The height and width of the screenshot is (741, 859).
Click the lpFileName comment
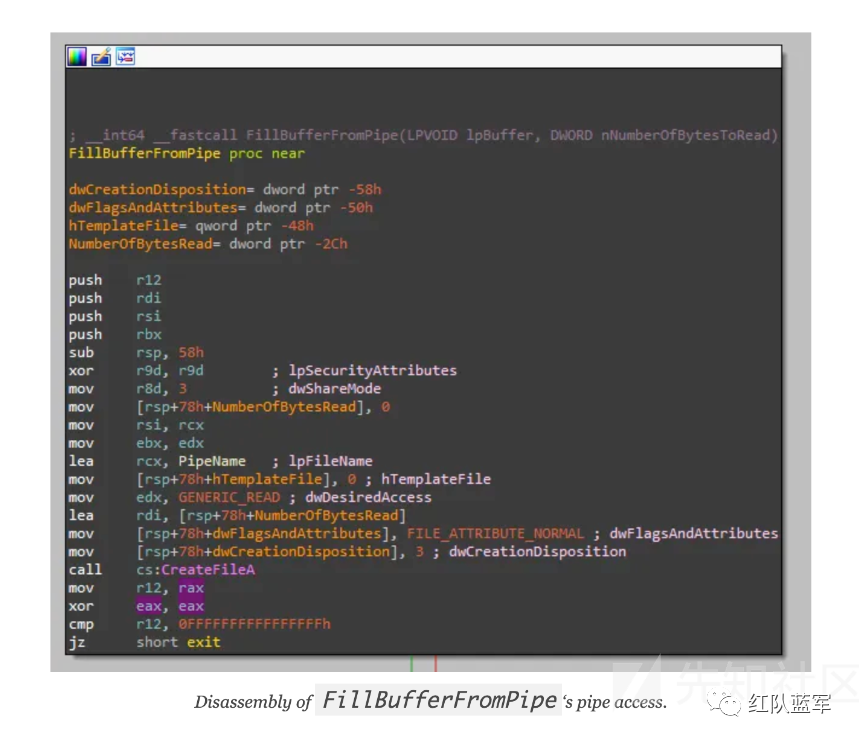click(x=330, y=461)
